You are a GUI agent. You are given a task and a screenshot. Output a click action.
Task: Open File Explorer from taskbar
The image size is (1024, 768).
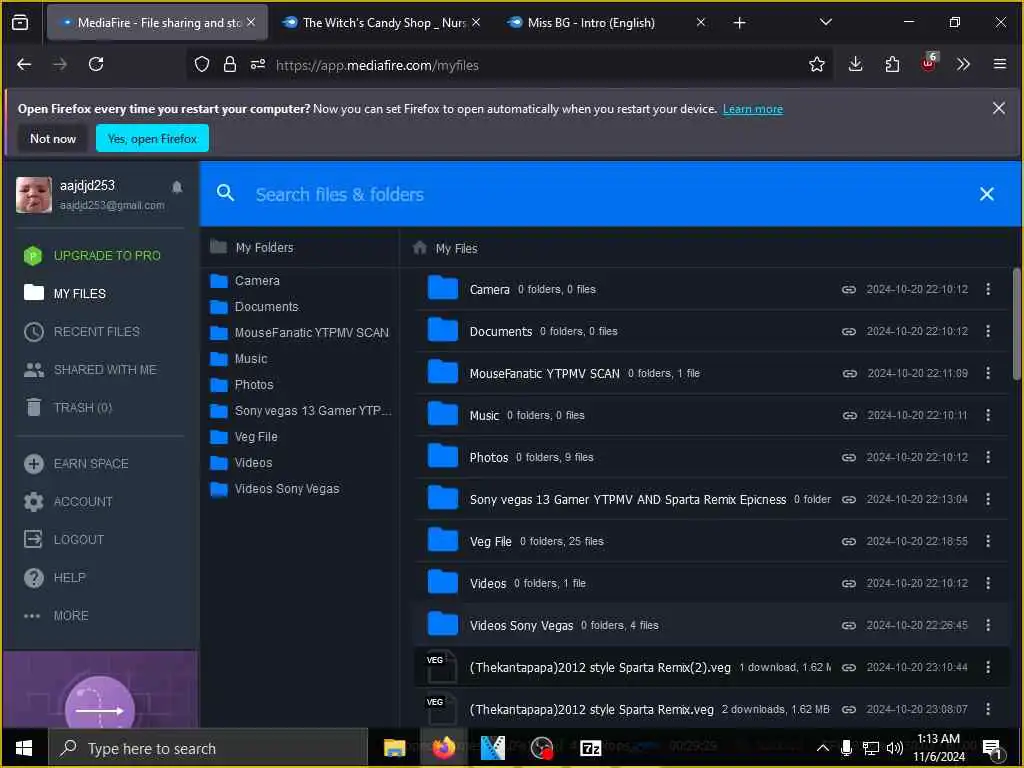[394, 748]
